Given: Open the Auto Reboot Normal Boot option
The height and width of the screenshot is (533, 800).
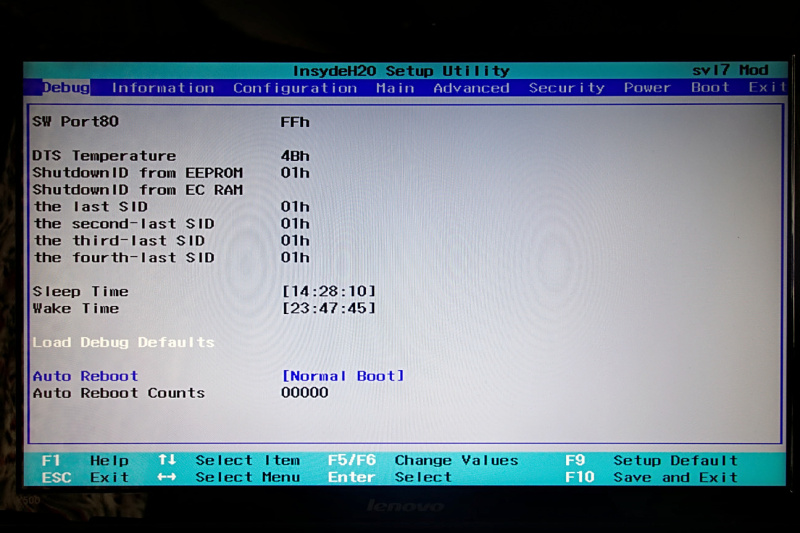Looking at the screenshot, I should [343, 376].
